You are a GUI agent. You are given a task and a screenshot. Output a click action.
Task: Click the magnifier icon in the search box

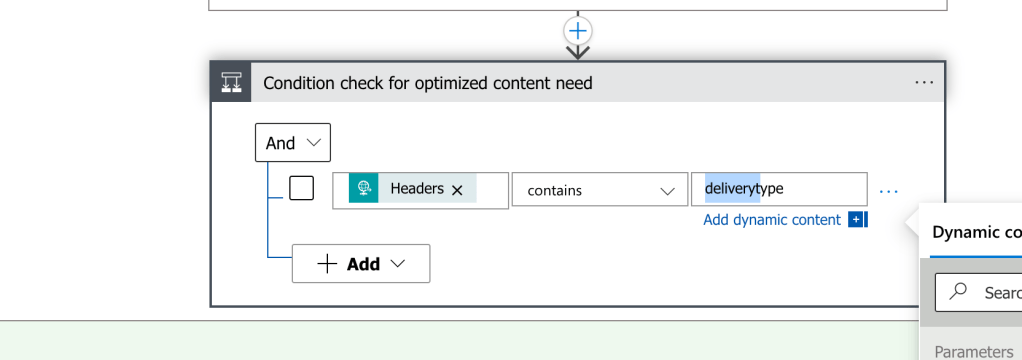(958, 292)
